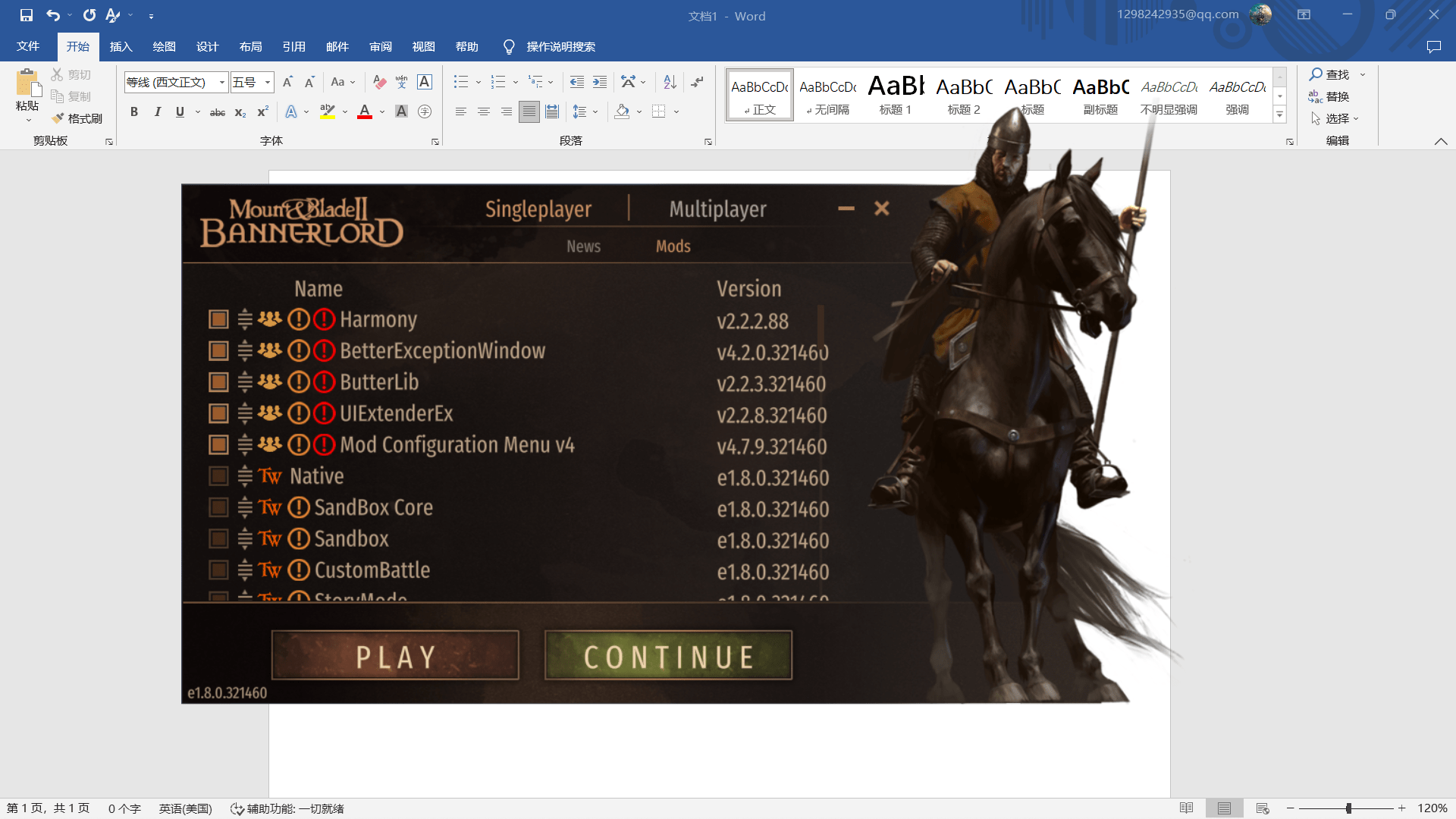Toggle ButterLib mod checkbox
1456x819 pixels.
tap(218, 381)
